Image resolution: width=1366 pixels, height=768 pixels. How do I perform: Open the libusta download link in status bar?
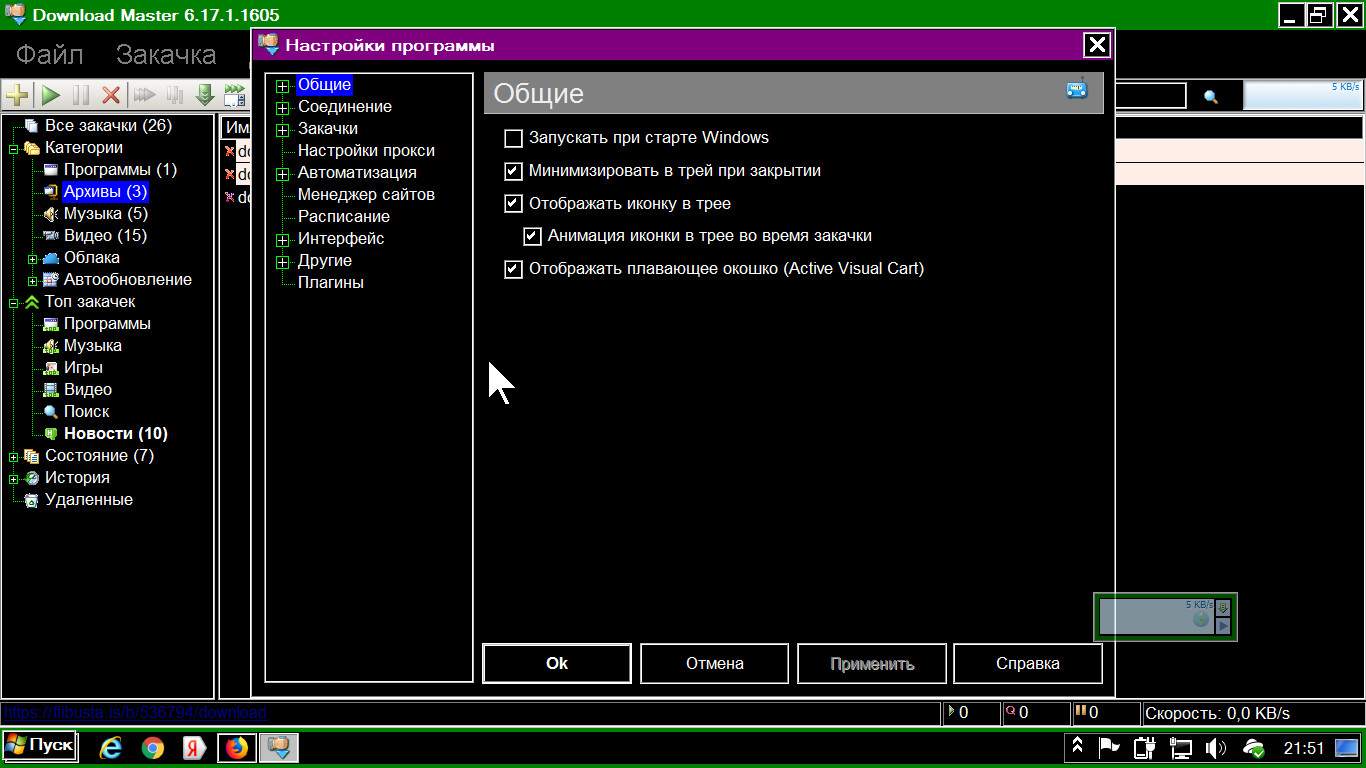pos(134,713)
